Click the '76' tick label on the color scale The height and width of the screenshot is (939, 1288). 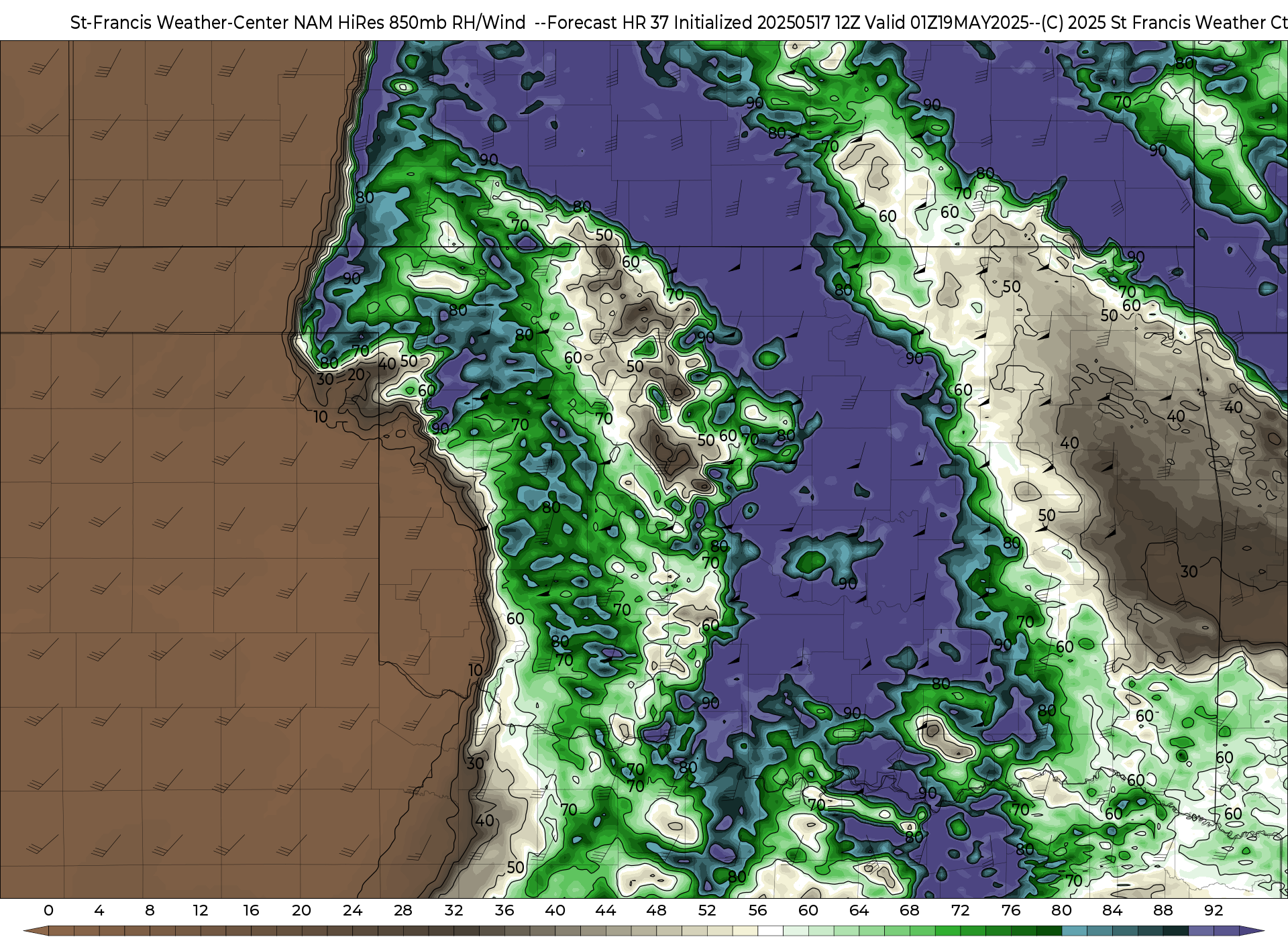point(1011,910)
